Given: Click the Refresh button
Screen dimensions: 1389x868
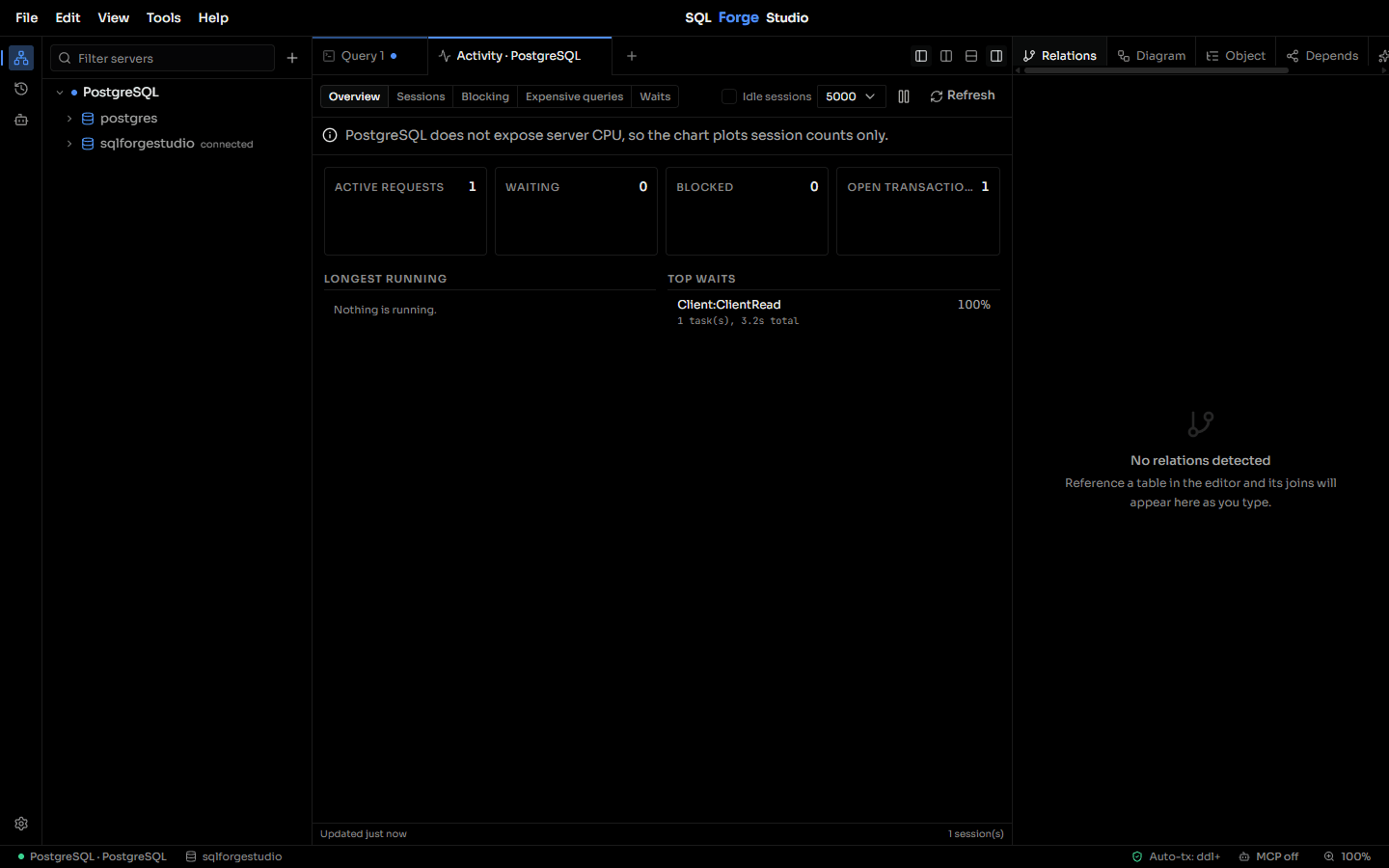Looking at the screenshot, I should [963, 95].
